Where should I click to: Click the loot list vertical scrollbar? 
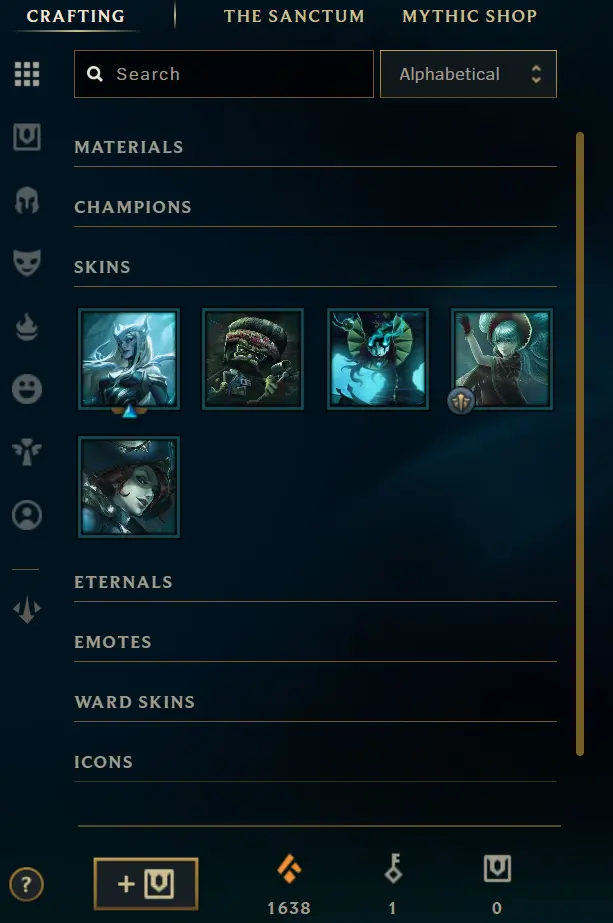pyautogui.click(x=580, y=444)
